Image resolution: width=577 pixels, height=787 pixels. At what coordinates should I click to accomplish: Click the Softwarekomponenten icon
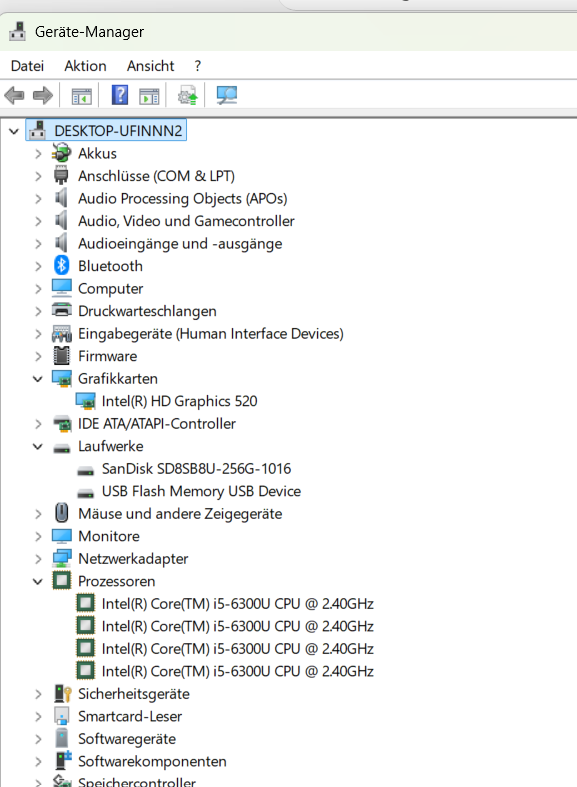point(63,761)
